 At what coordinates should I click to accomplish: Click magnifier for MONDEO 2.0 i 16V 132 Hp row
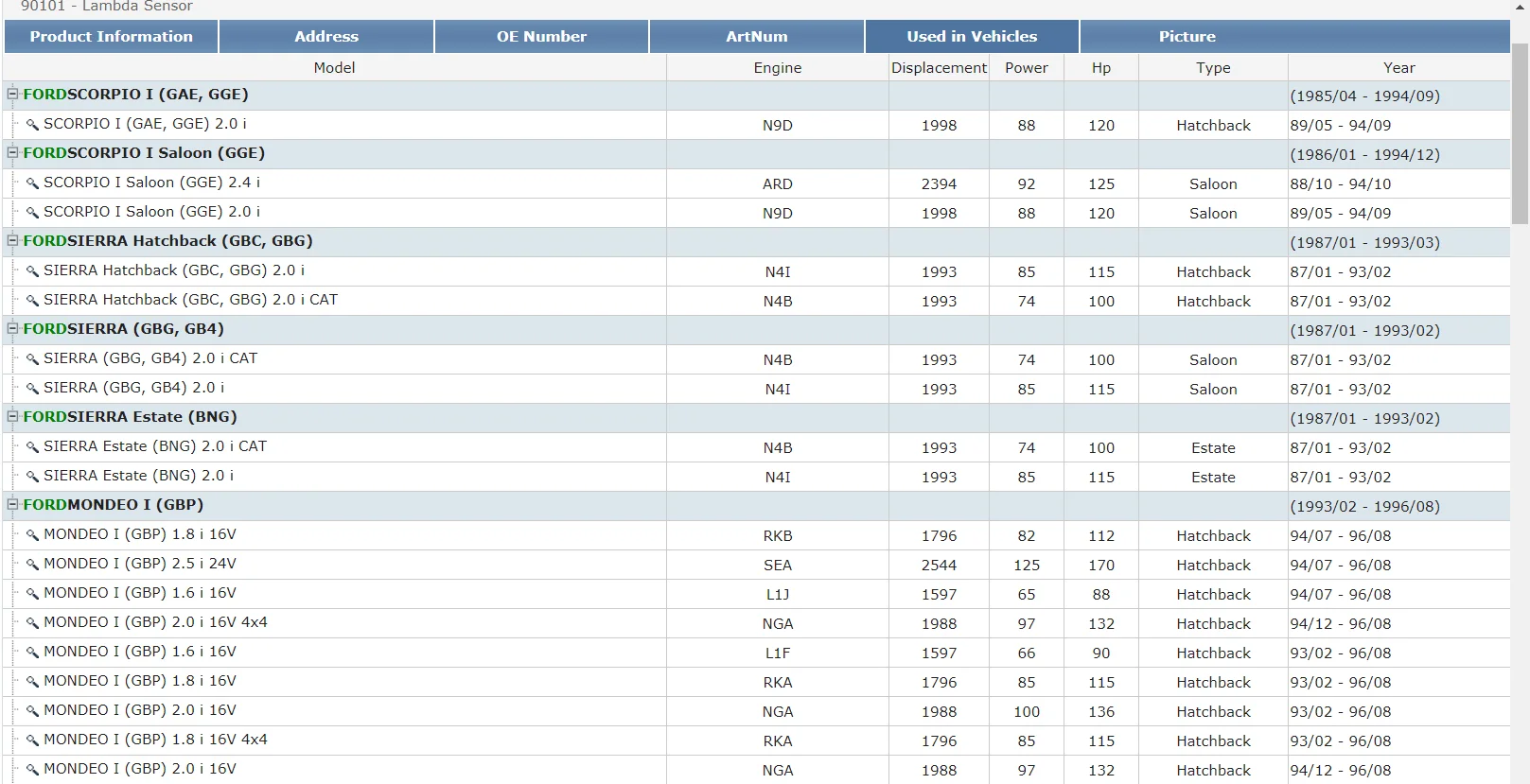point(32,770)
